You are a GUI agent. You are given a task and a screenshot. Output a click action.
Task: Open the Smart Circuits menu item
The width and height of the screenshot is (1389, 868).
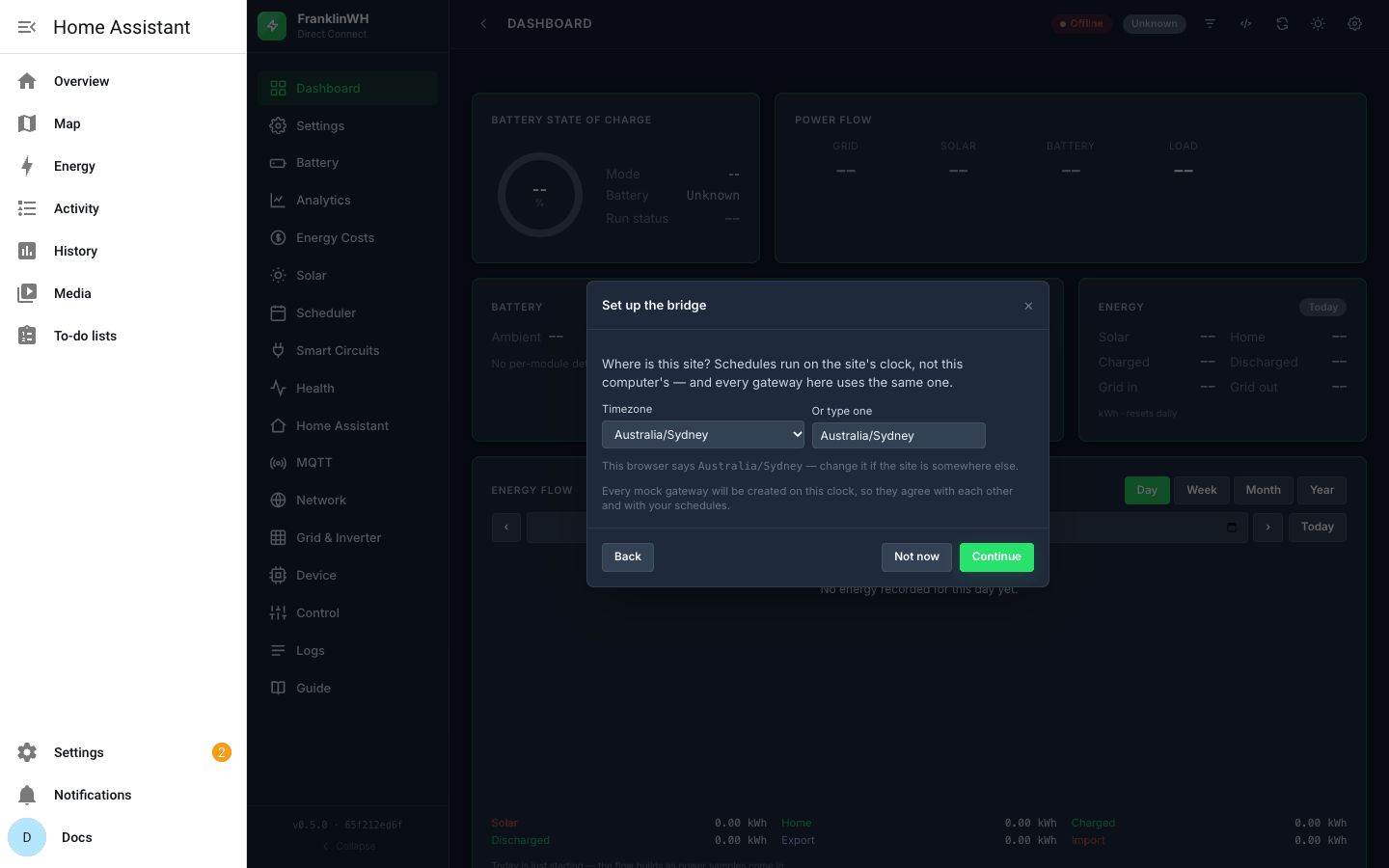tap(347, 351)
